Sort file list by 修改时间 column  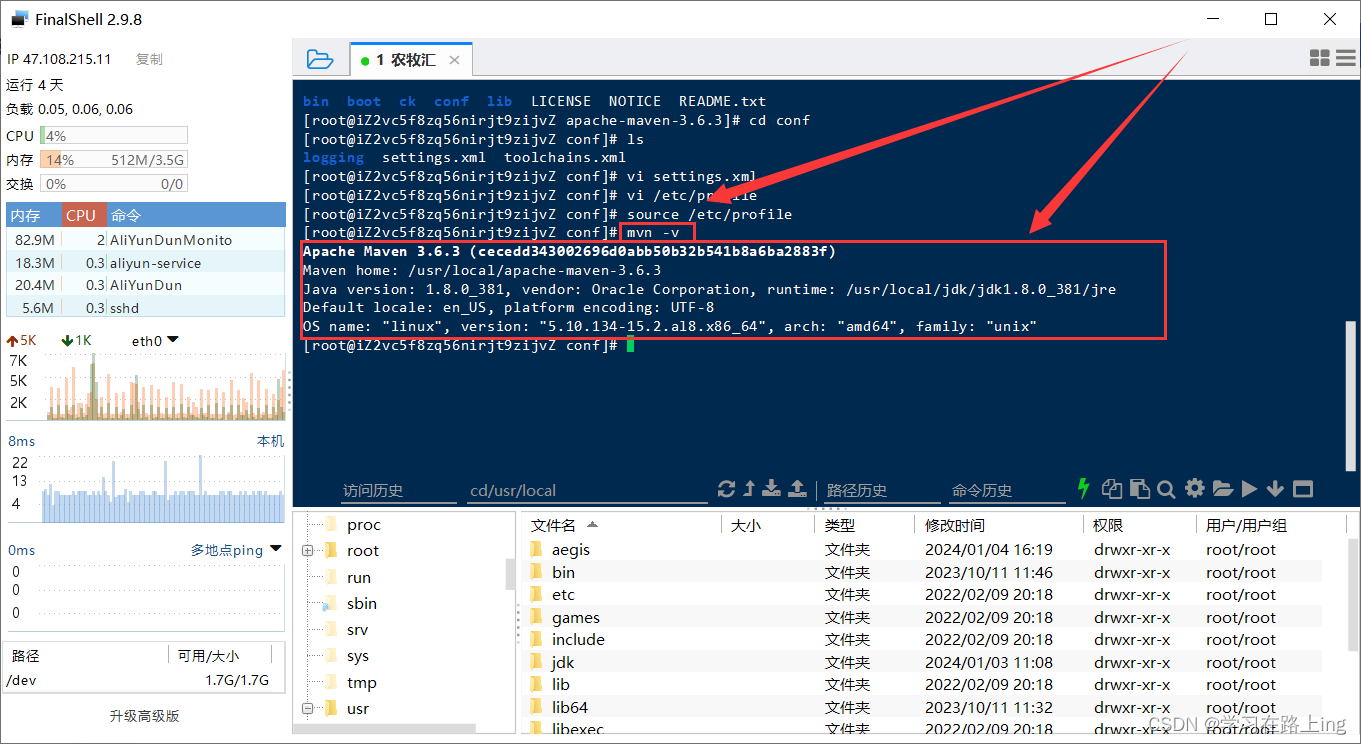[x=998, y=524]
